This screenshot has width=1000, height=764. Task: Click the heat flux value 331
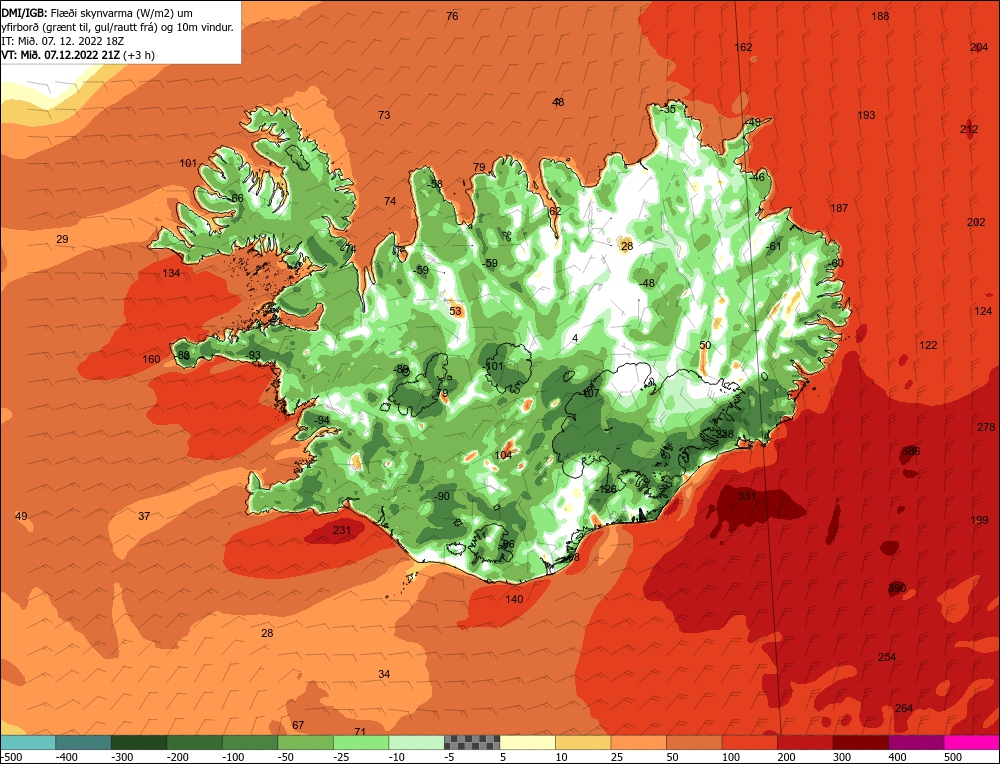(747, 496)
